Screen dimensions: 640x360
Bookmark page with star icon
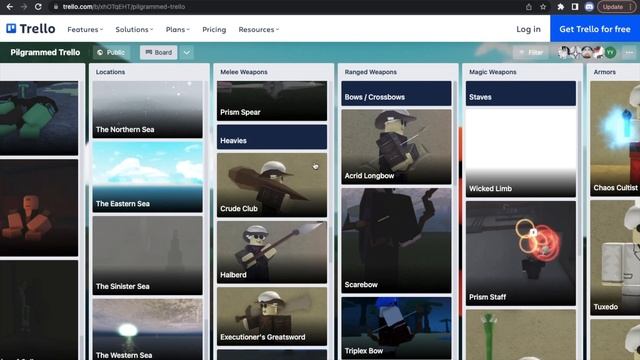coord(543,7)
